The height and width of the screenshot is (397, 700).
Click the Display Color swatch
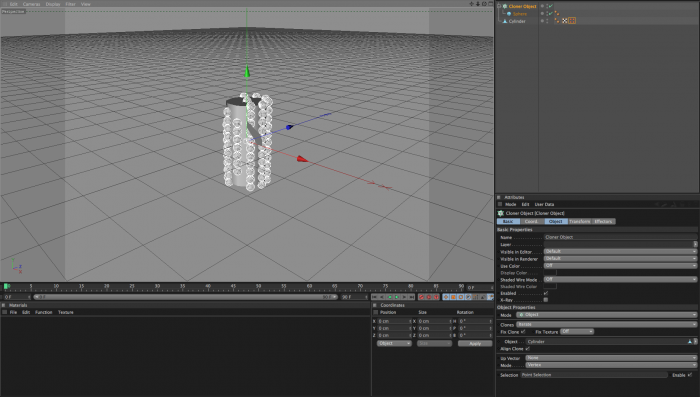click(x=550, y=272)
